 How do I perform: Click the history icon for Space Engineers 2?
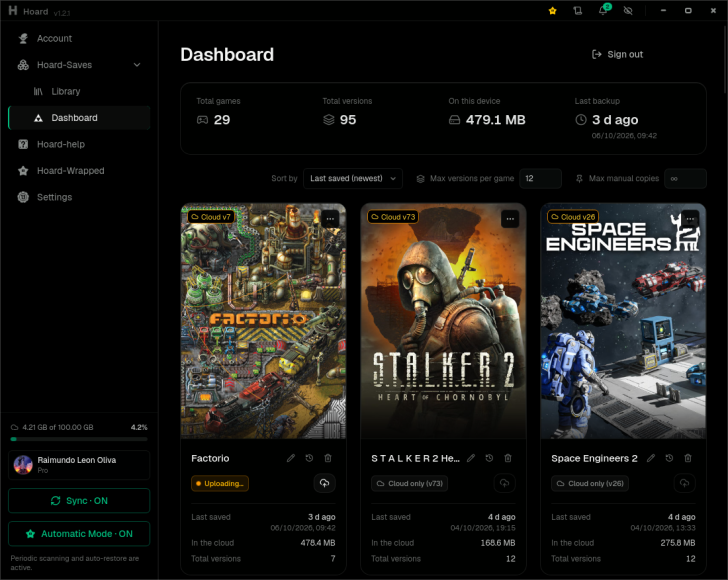[669, 458]
